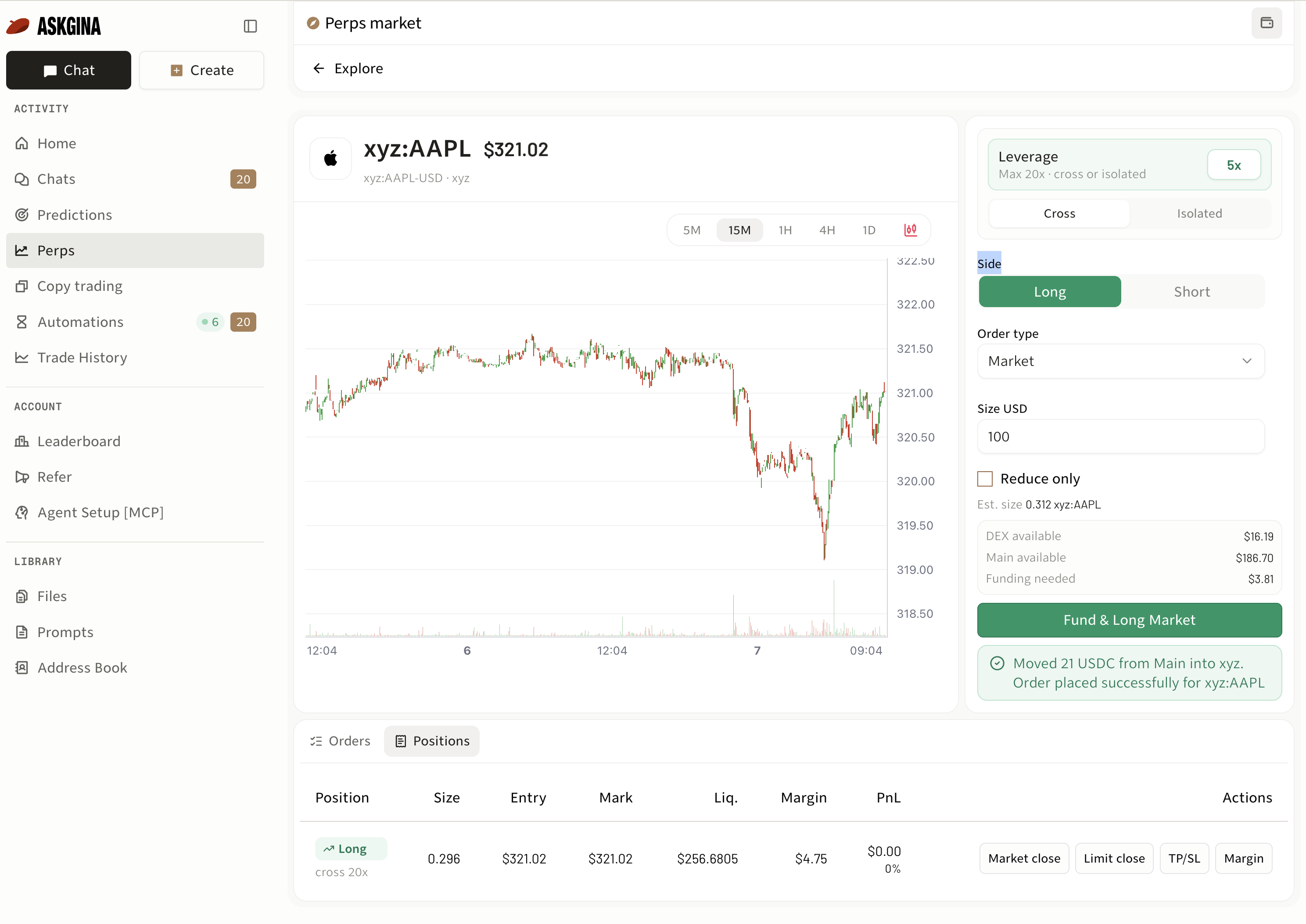Click the Apple logo thumbnail

click(330, 159)
